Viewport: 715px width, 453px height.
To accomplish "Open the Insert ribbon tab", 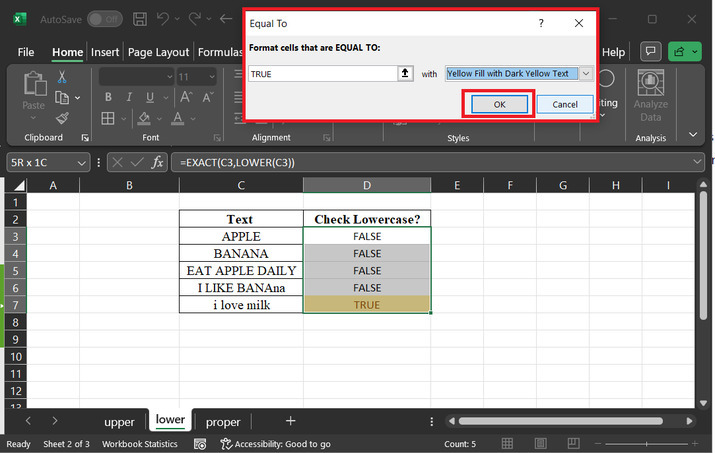I will click(x=105, y=52).
